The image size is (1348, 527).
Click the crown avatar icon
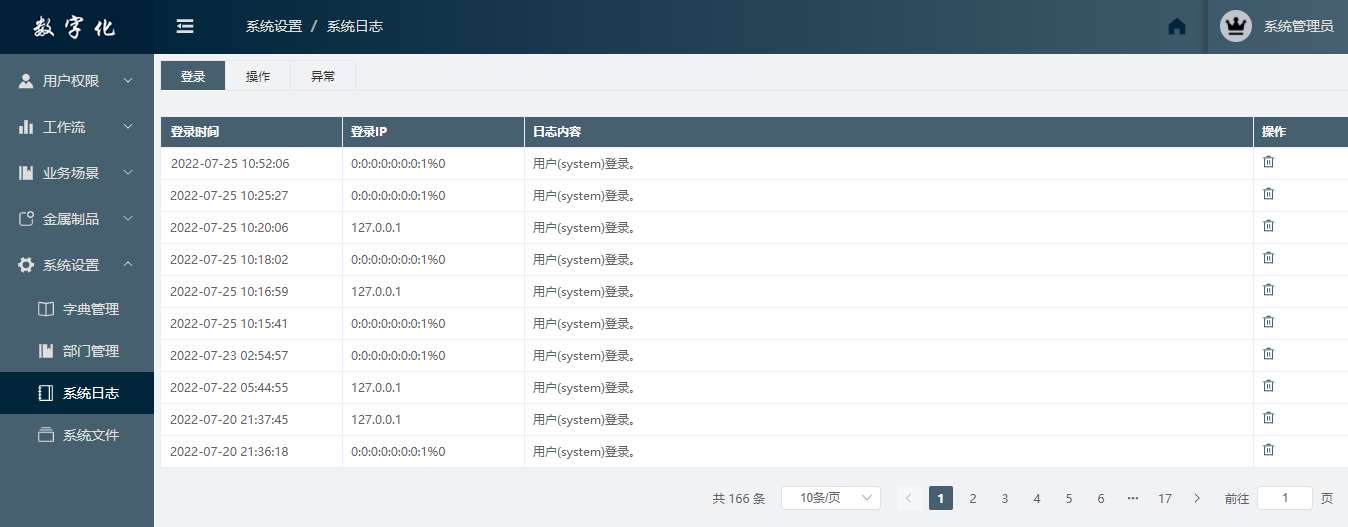(x=1236, y=27)
